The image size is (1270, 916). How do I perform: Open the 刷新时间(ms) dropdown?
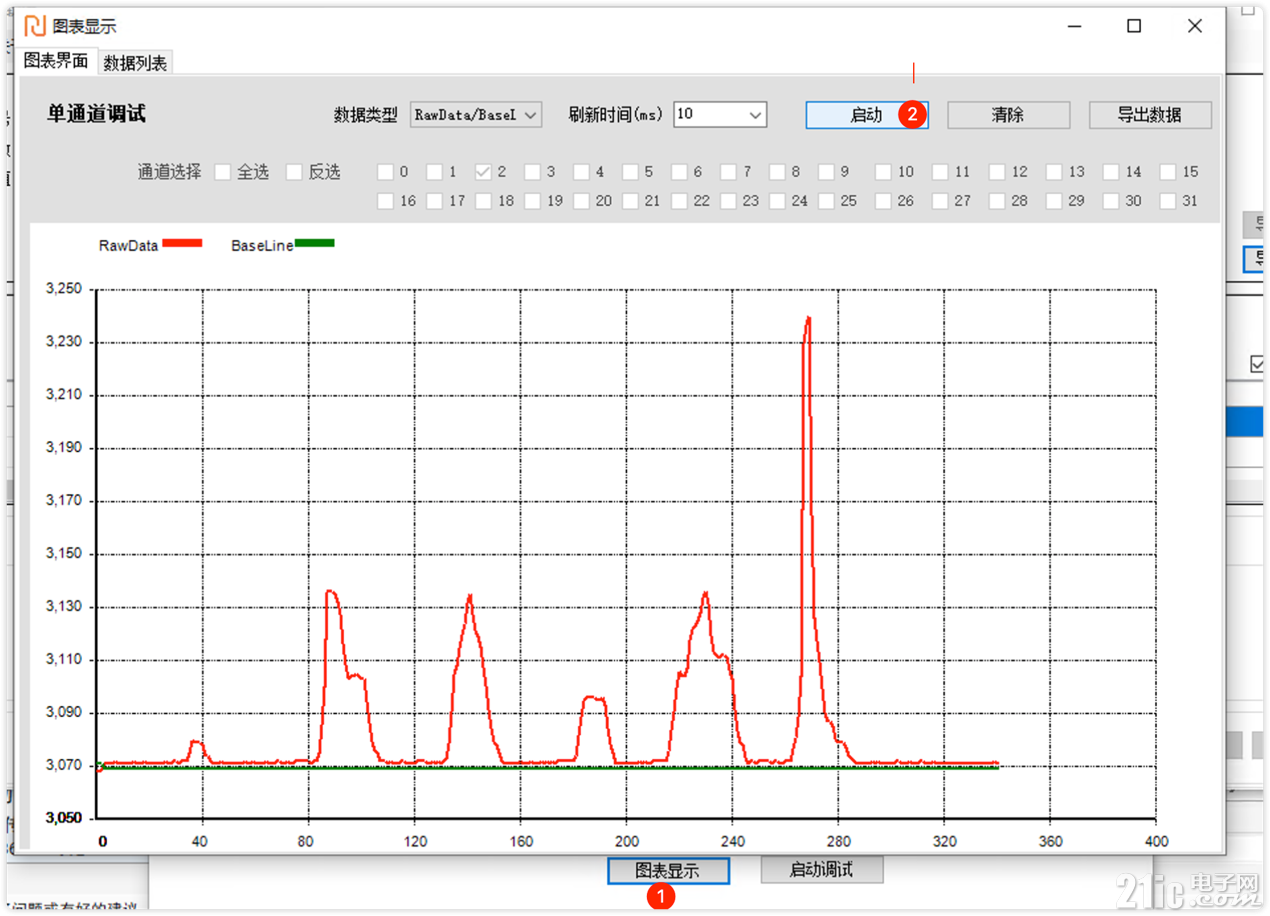720,114
